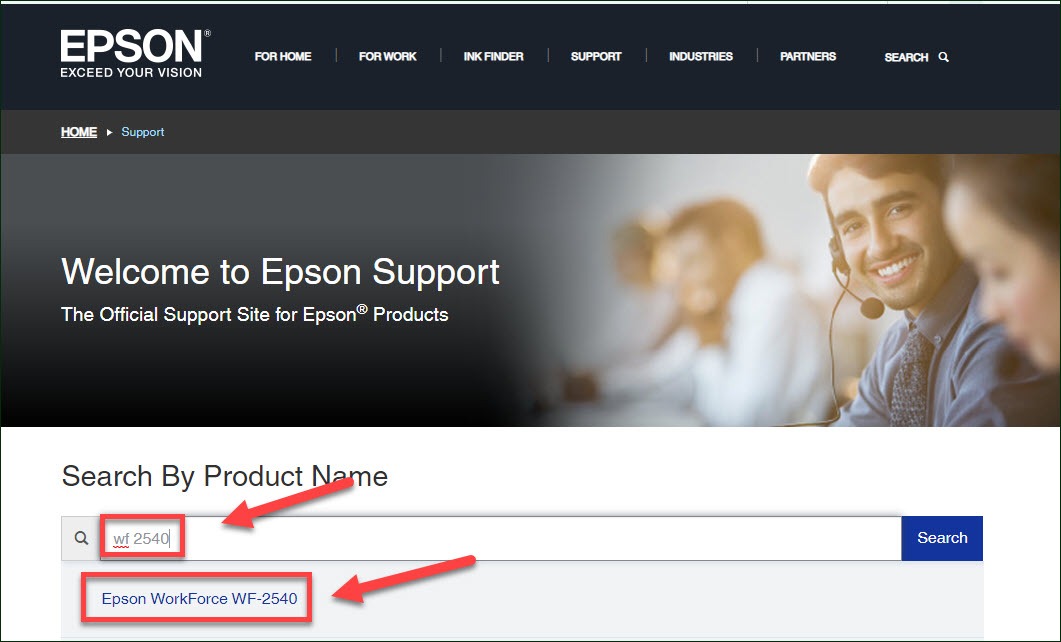Click the breadcrumb arrow separator after HOME
Screen dimensions: 1061x642
coord(109,132)
